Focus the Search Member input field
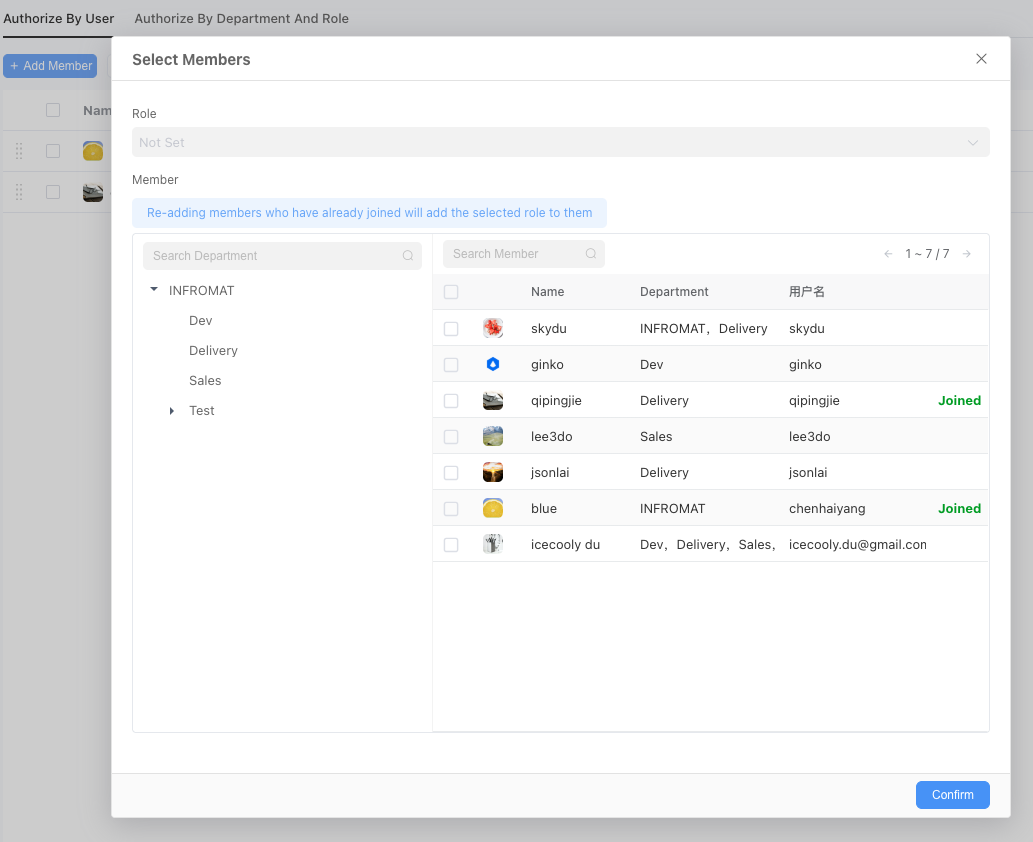 [514, 254]
